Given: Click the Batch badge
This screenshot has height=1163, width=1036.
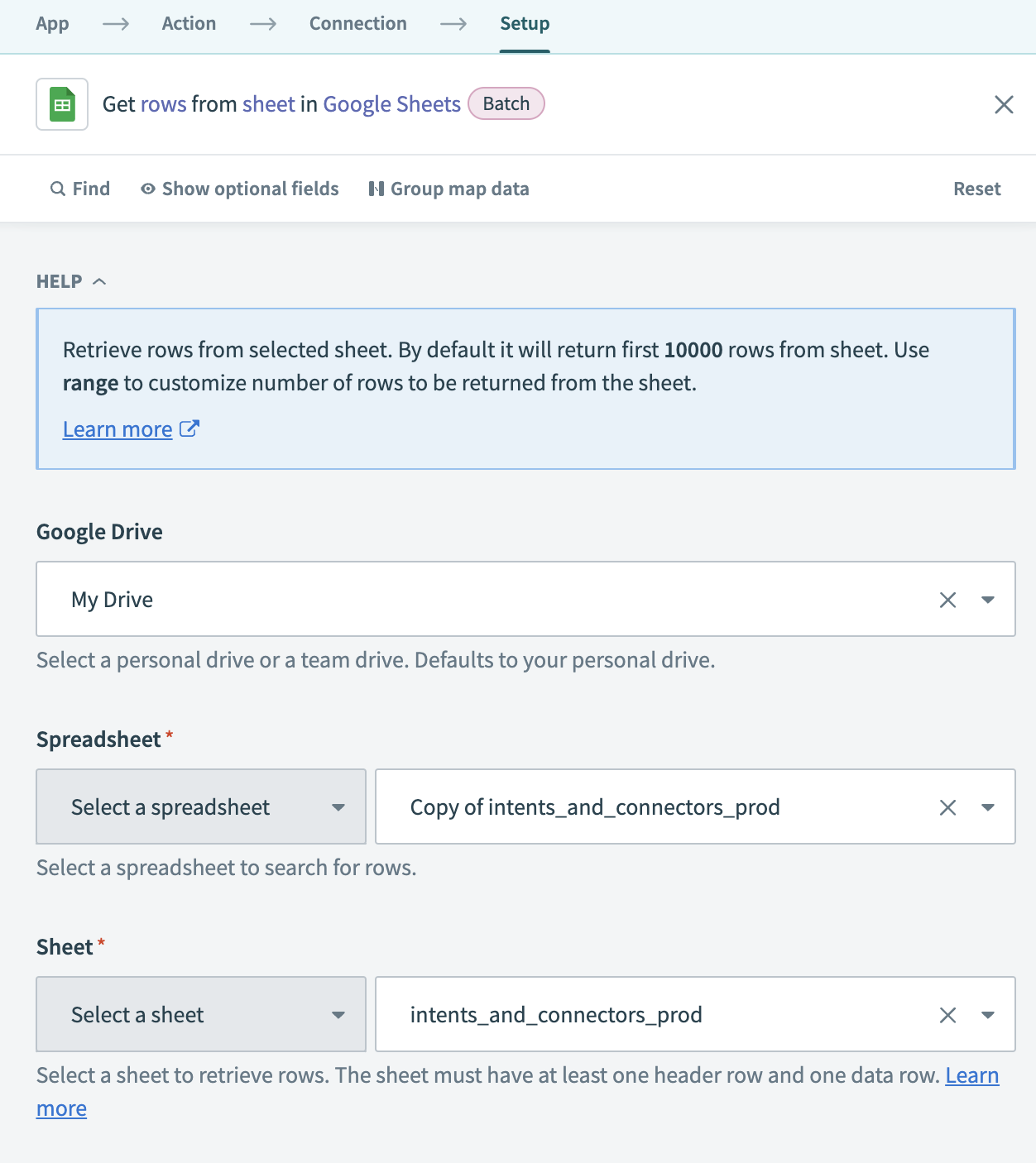Looking at the screenshot, I should click(506, 104).
